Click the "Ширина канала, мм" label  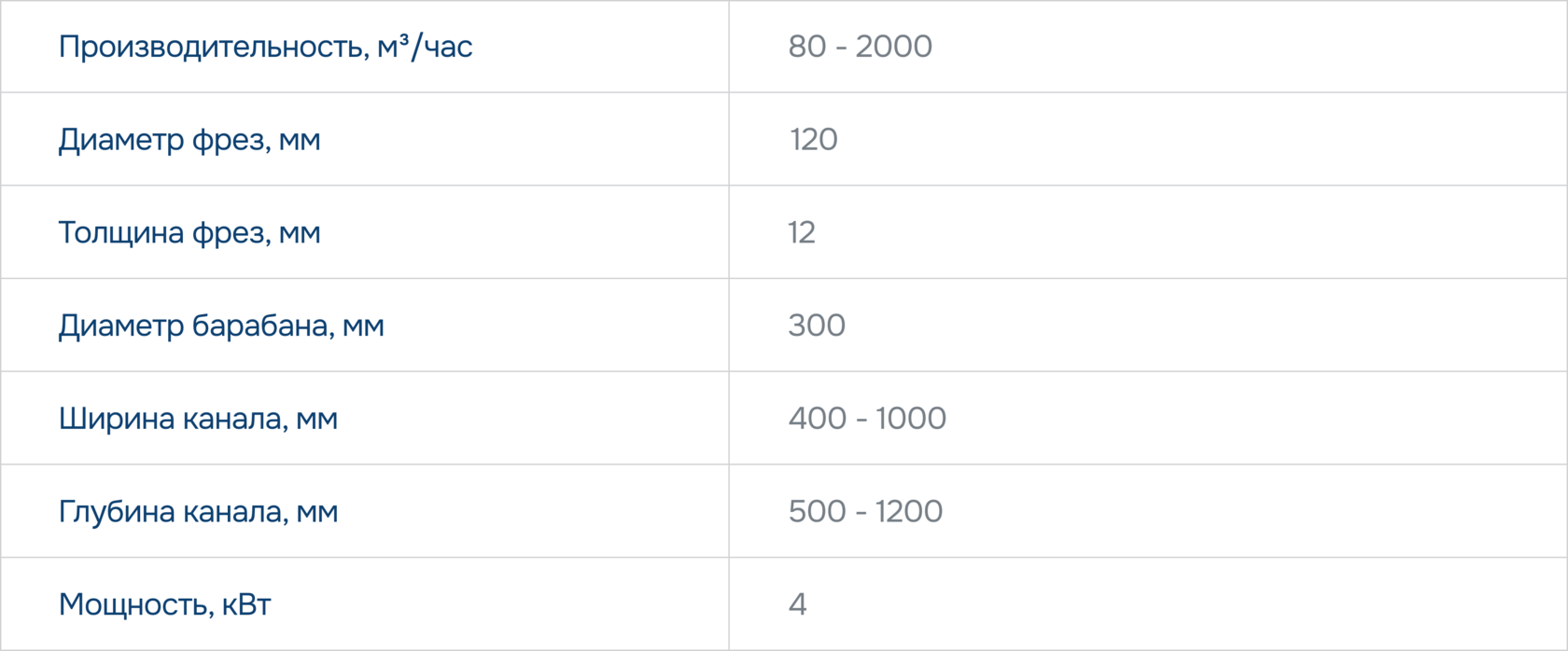click(198, 419)
